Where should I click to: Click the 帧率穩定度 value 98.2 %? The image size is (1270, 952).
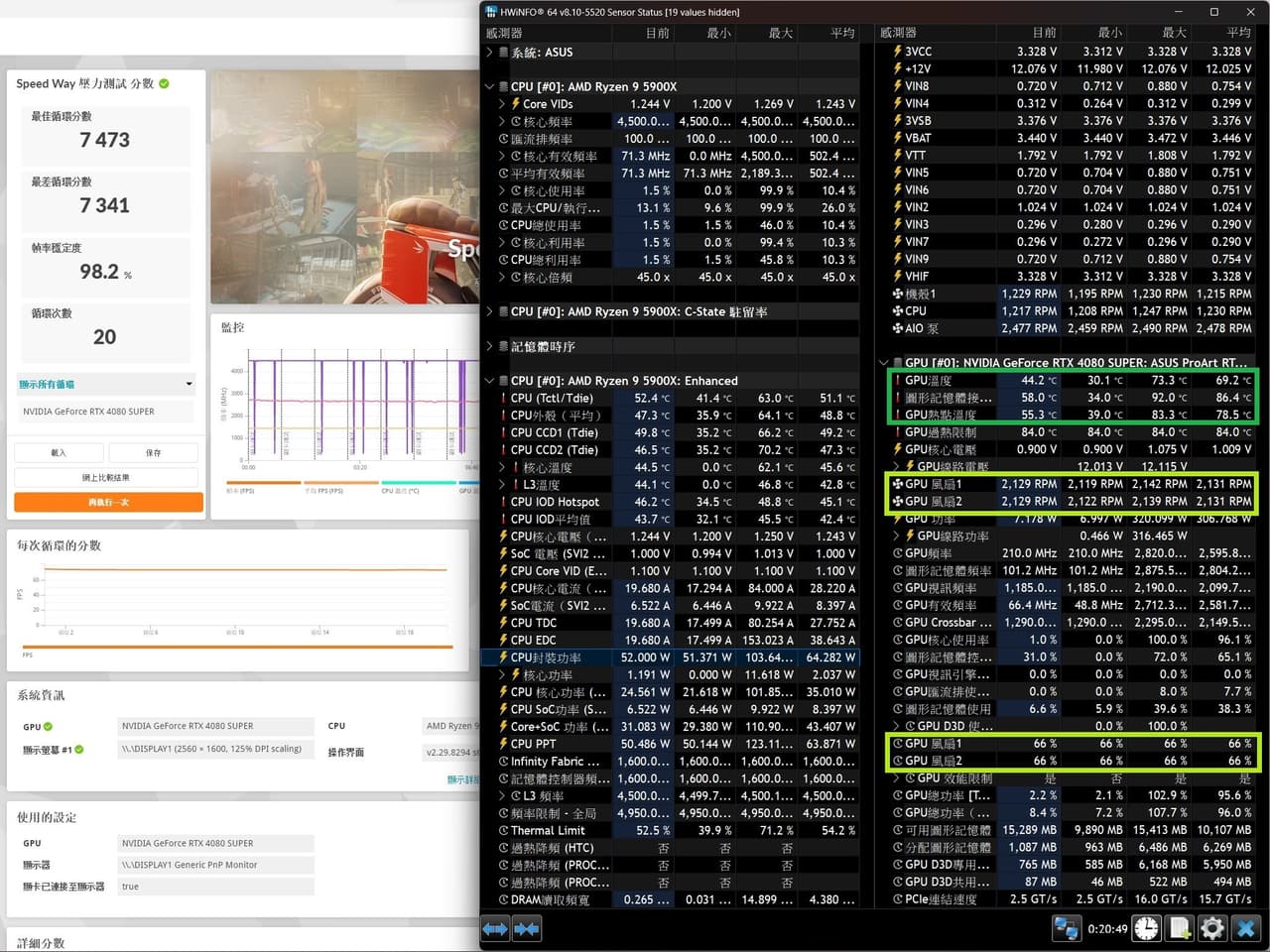point(106,272)
